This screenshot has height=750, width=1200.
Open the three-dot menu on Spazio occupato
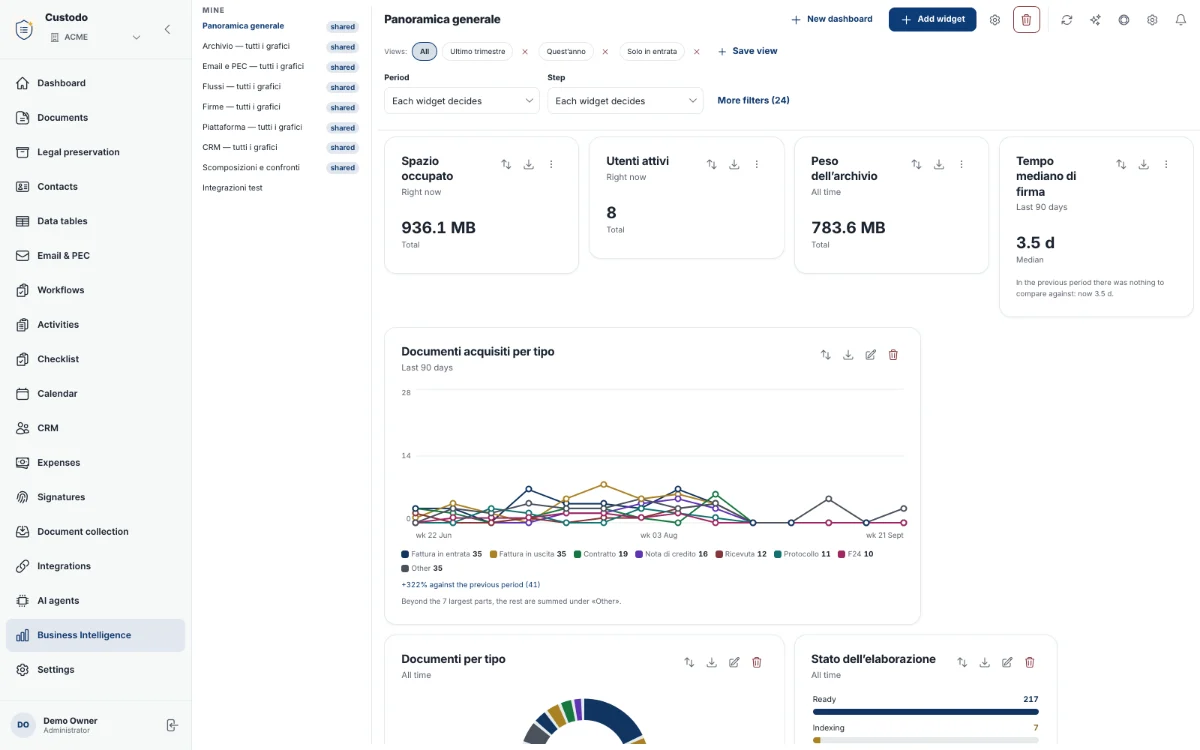pos(551,164)
